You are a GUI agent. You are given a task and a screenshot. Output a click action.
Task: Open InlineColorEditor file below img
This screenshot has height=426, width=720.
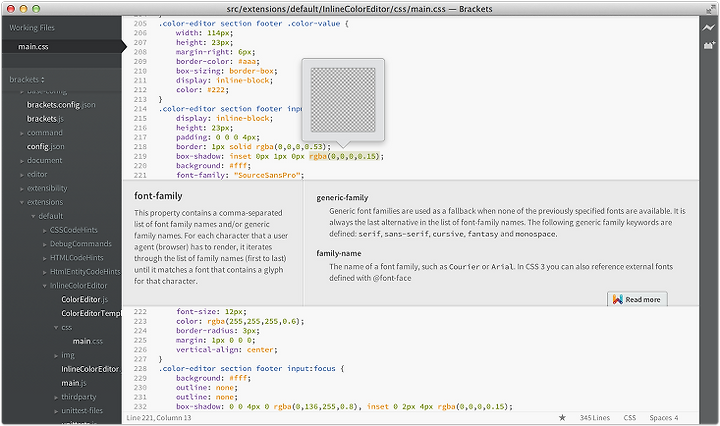(91, 369)
